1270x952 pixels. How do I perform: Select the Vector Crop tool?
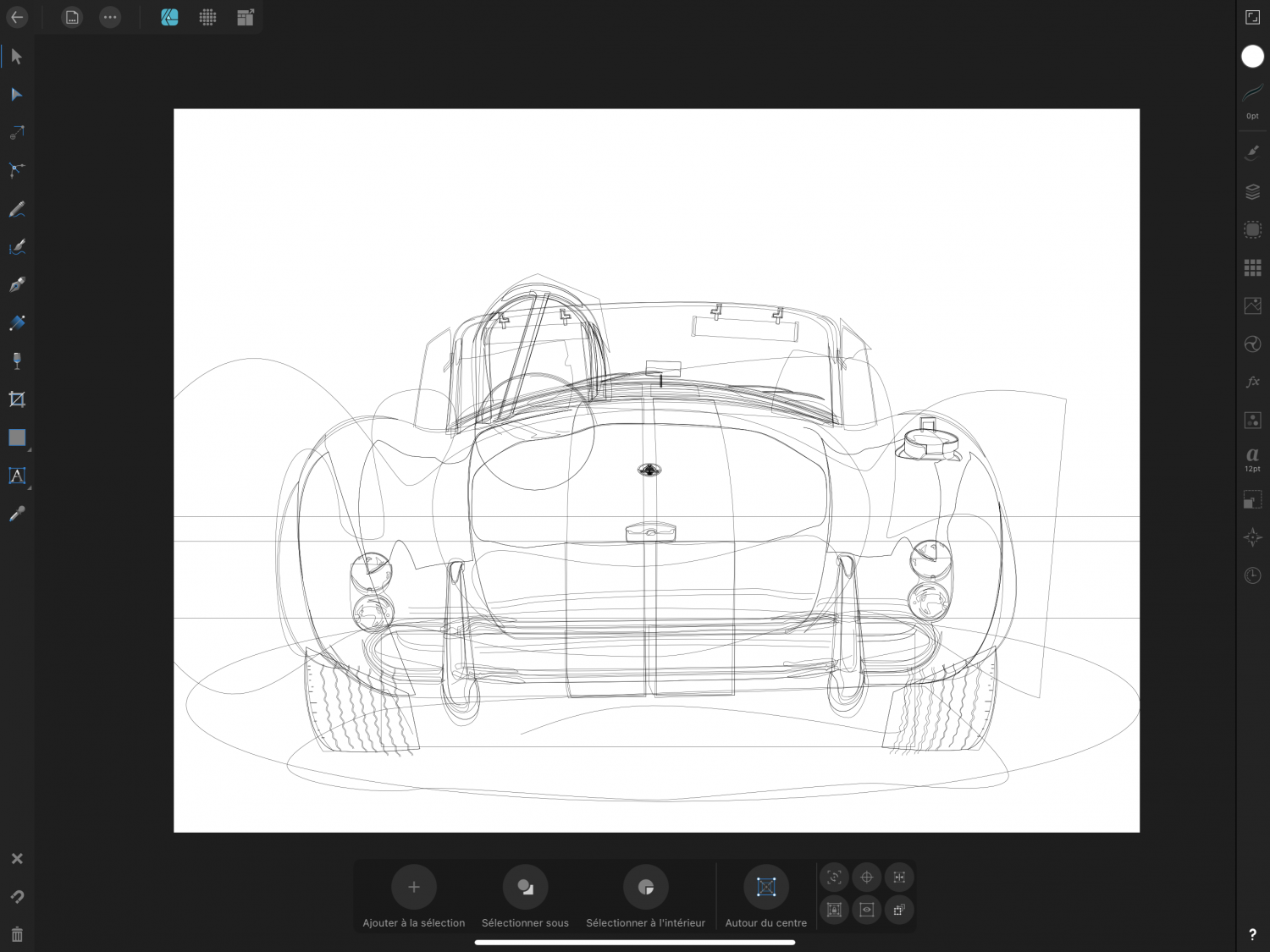(x=17, y=399)
